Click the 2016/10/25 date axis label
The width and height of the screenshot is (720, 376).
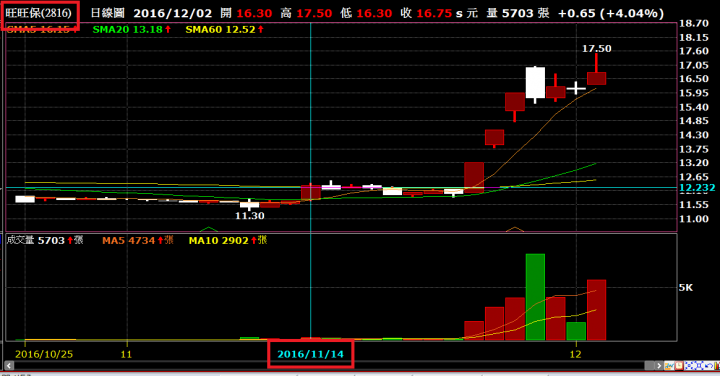(x=44, y=354)
